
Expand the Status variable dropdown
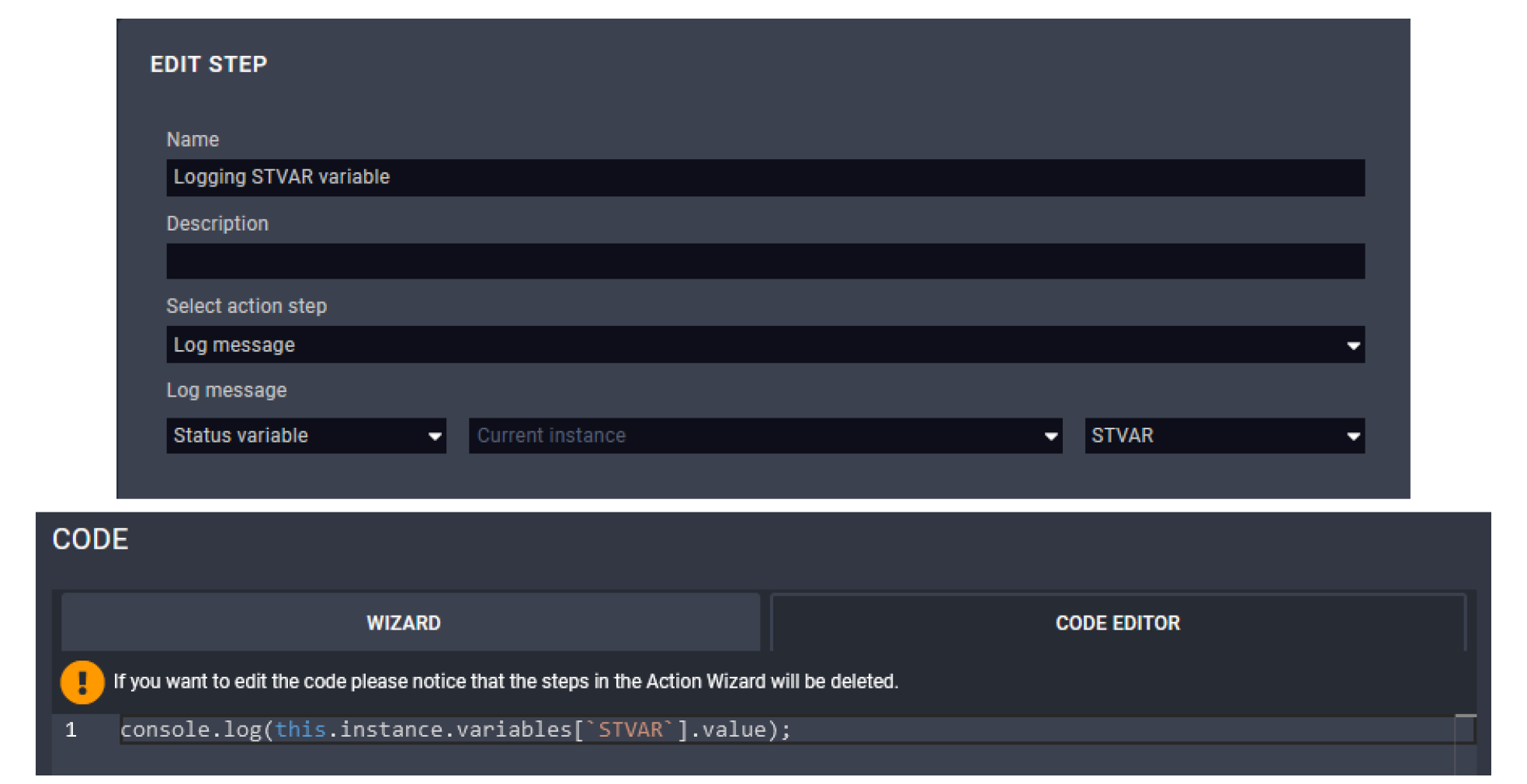(305, 436)
